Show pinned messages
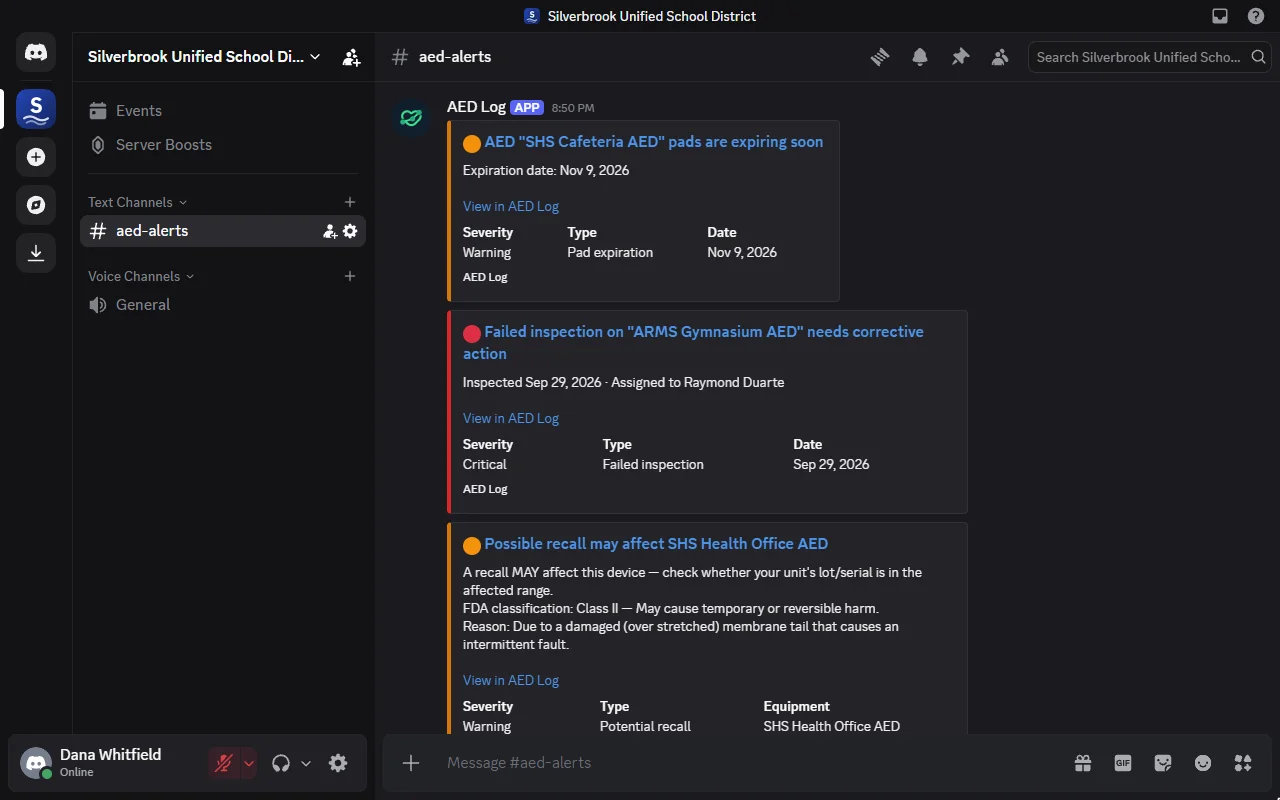This screenshot has width=1280, height=800. 960,57
